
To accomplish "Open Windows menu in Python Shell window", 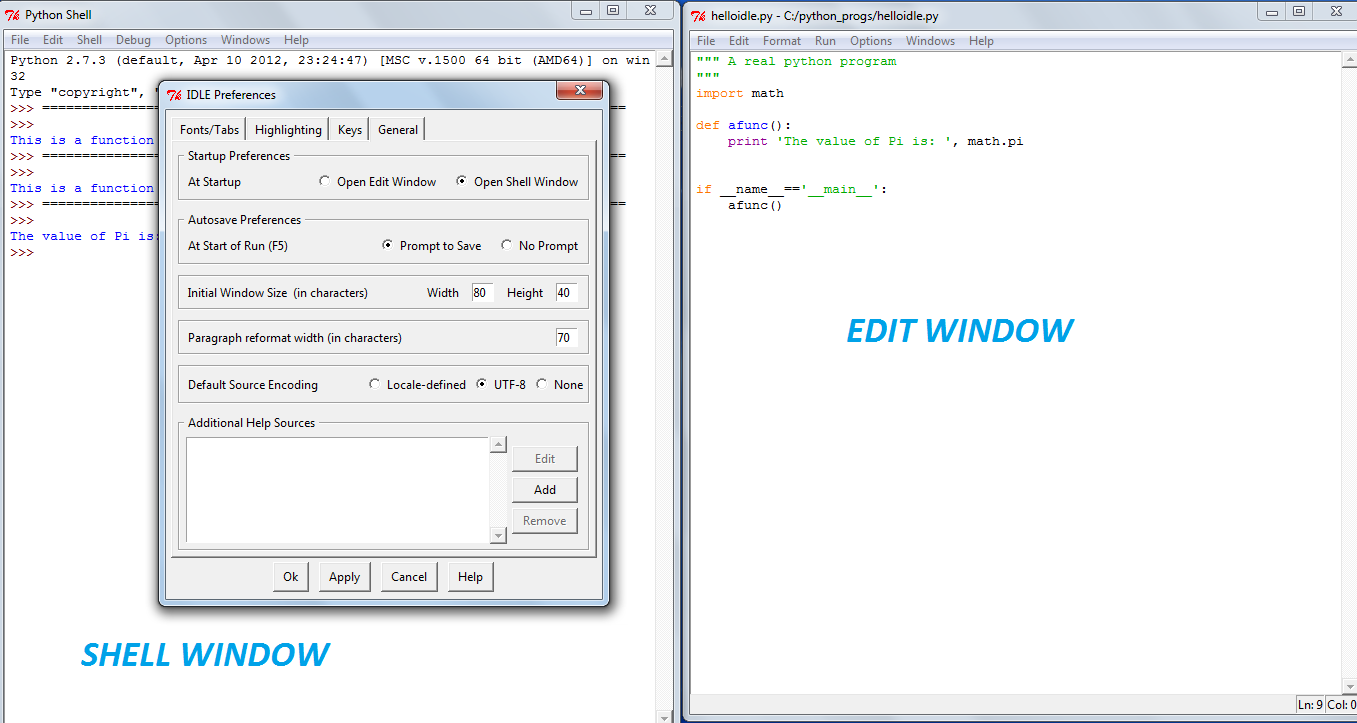I will point(245,40).
